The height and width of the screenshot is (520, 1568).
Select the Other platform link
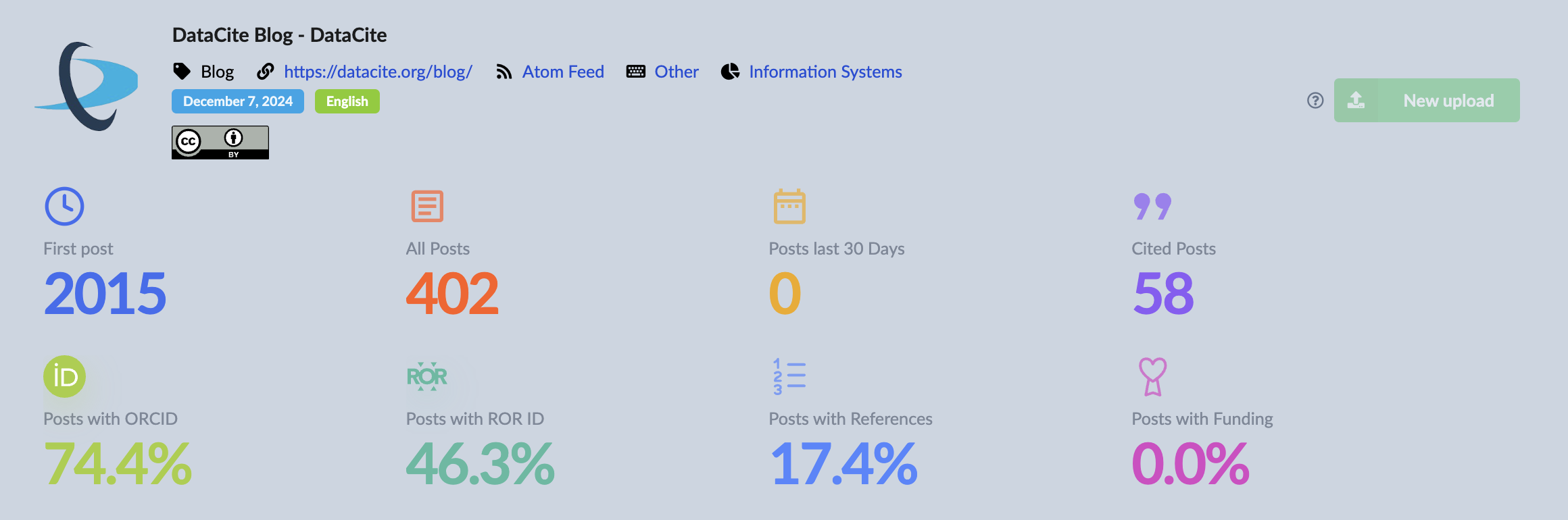(x=677, y=72)
